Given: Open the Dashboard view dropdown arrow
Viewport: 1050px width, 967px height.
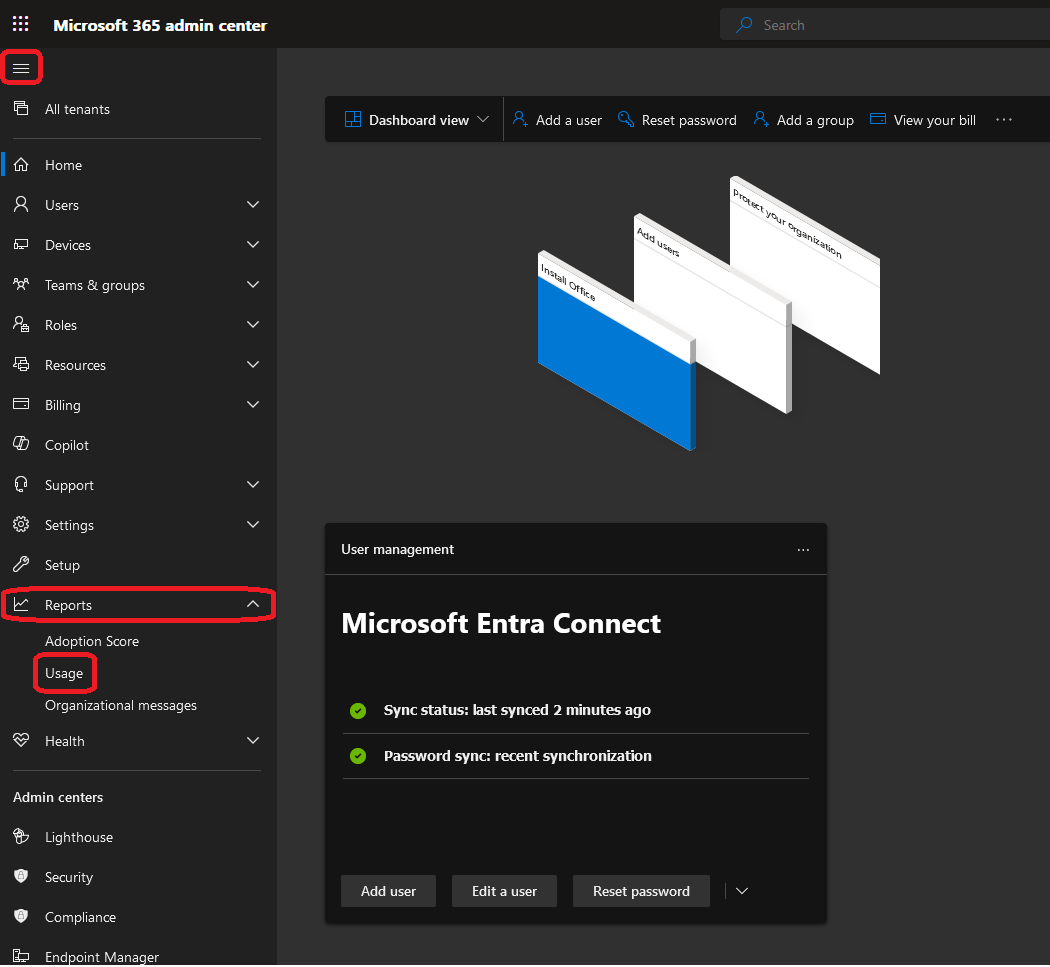Looking at the screenshot, I should point(483,119).
